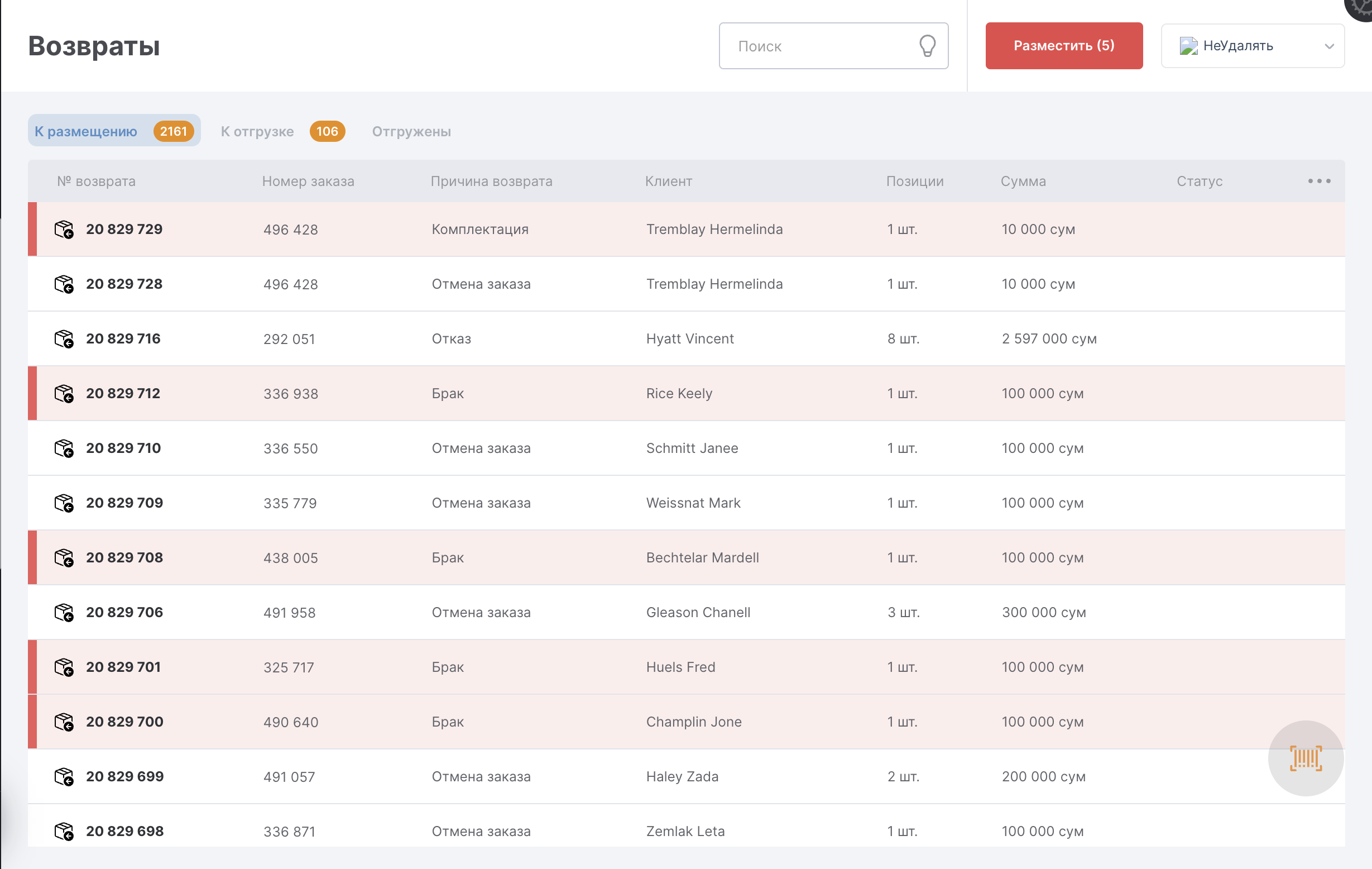Open the three-dots column options menu
The height and width of the screenshot is (869, 1372).
[x=1318, y=181]
